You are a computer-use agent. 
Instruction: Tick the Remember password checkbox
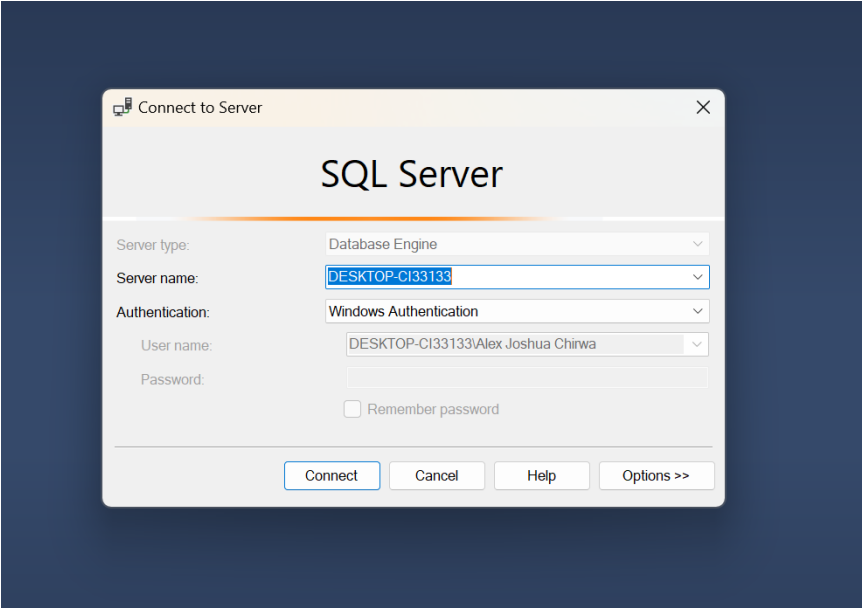[x=352, y=409]
